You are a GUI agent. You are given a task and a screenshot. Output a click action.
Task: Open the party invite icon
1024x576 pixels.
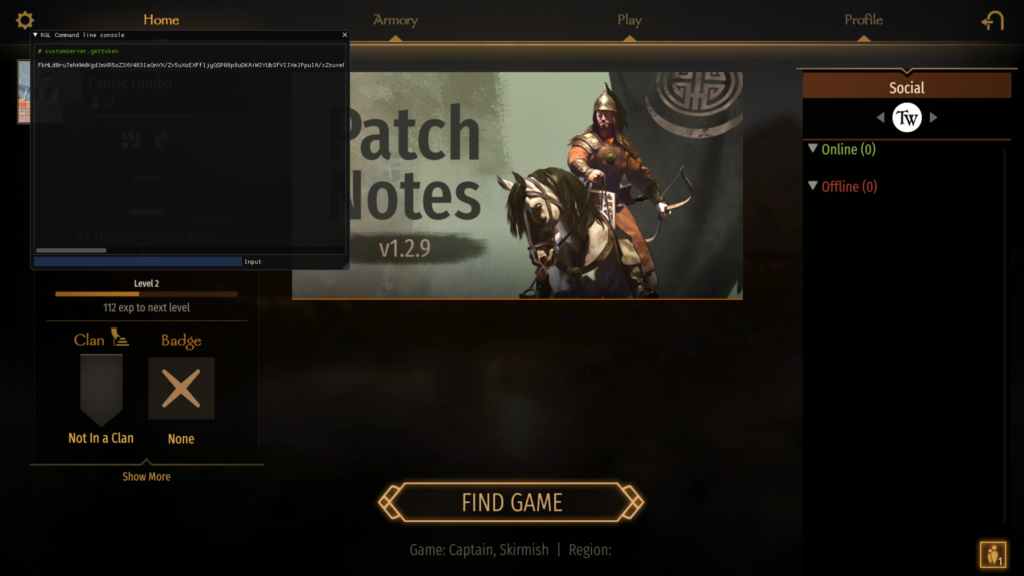[993, 554]
